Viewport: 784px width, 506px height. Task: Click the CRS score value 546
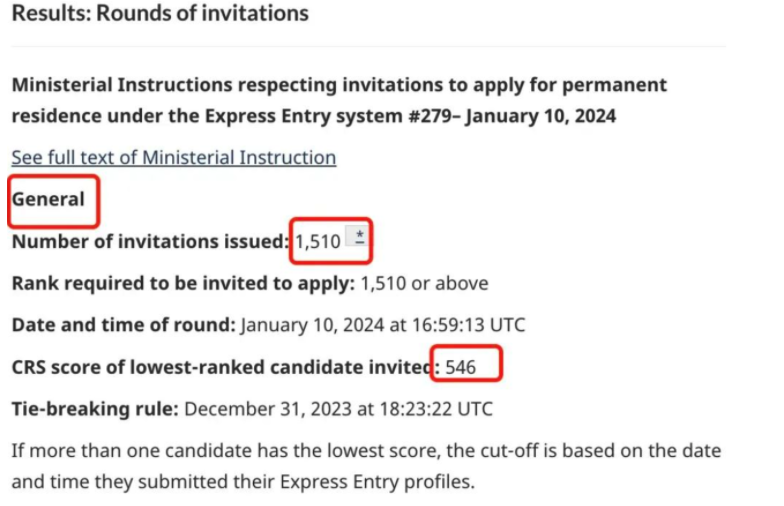(461, 367)
